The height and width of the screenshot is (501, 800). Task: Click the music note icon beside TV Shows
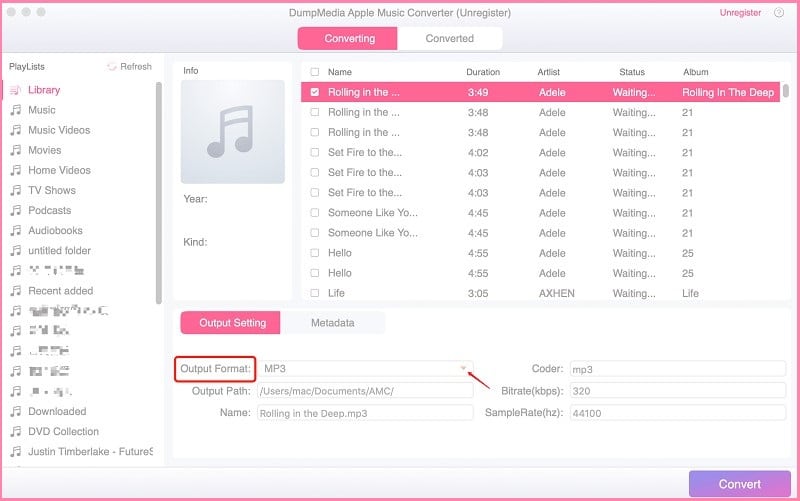pos(16,190)
